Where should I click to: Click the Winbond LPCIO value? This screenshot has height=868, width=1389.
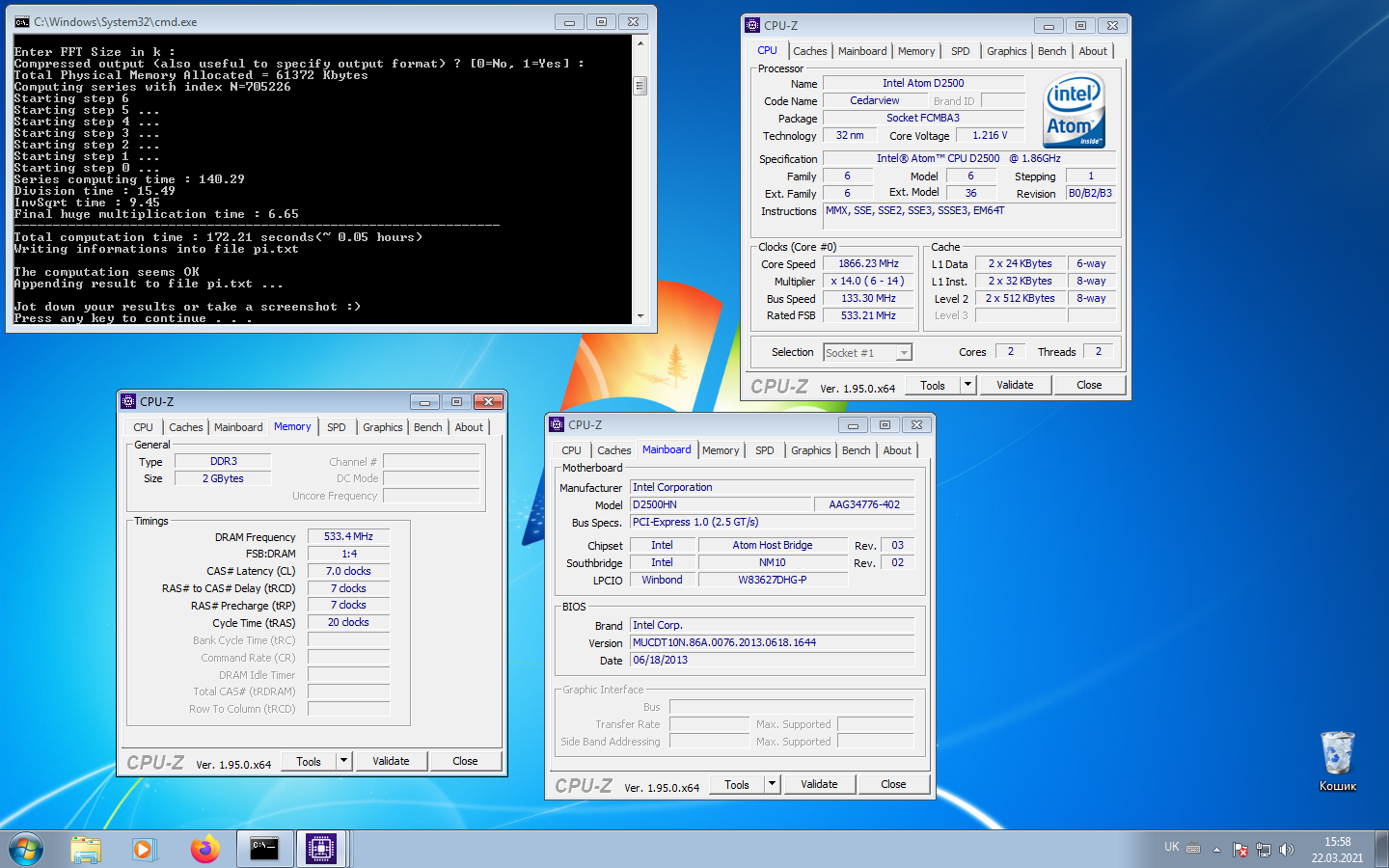coord(663,580)
